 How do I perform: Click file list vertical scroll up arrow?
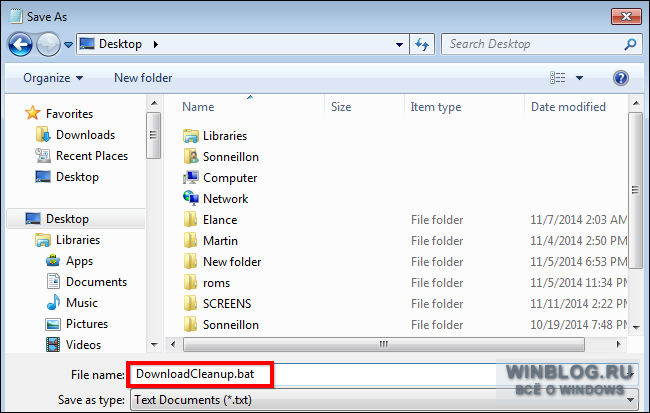coord(636,103)
